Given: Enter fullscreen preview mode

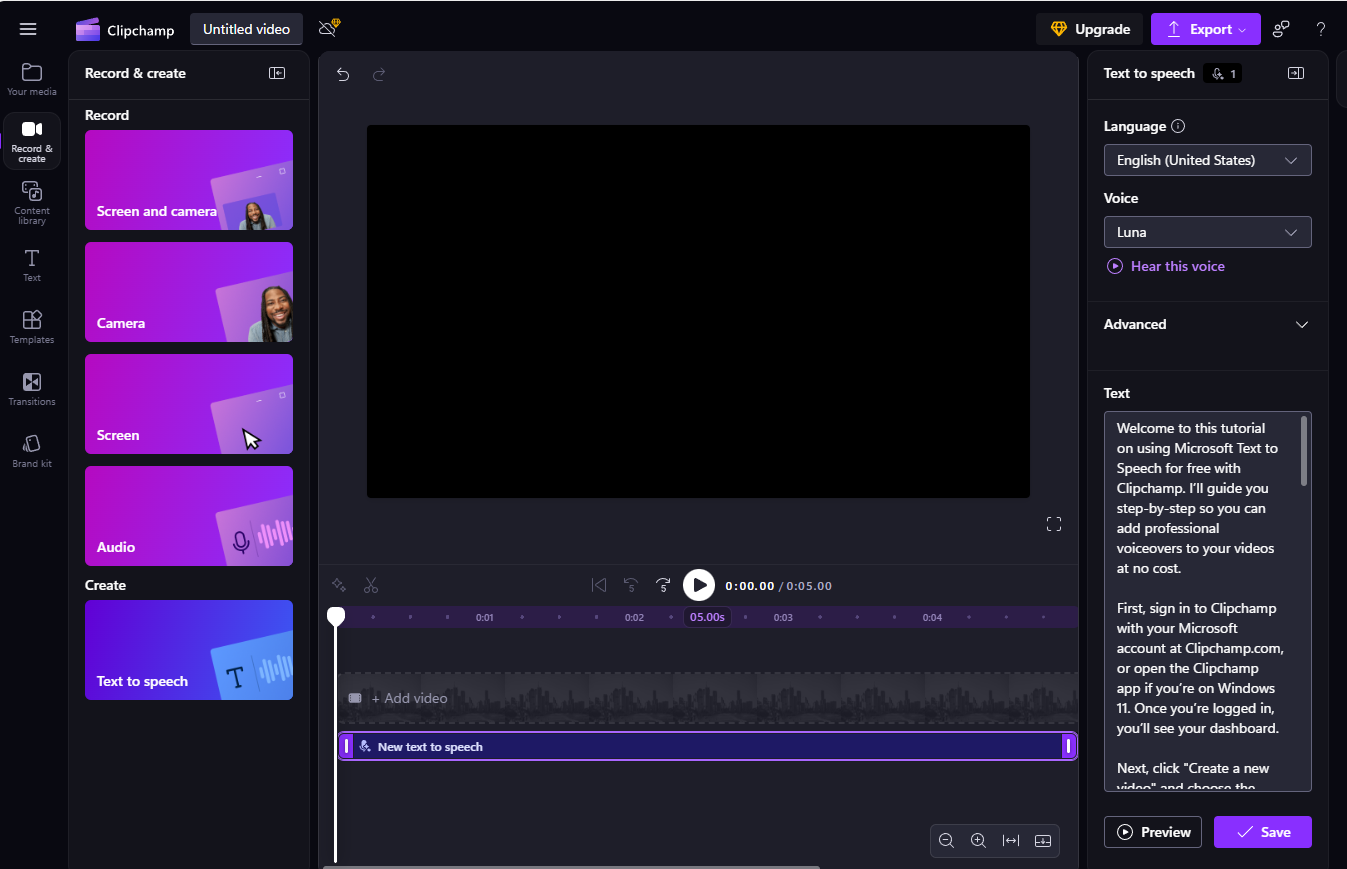Looking at the screenshot, I should tap(1054, 524).
